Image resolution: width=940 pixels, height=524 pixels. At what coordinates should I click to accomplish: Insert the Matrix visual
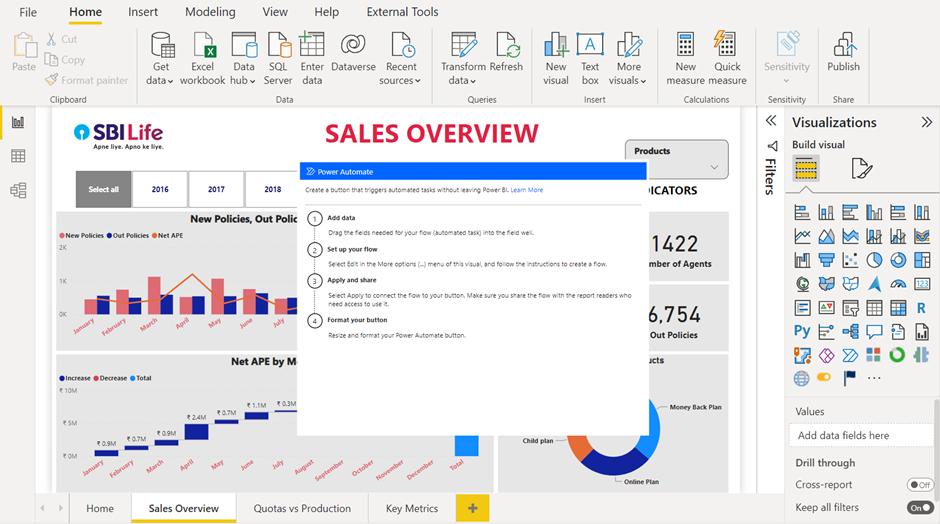point(898,308)
